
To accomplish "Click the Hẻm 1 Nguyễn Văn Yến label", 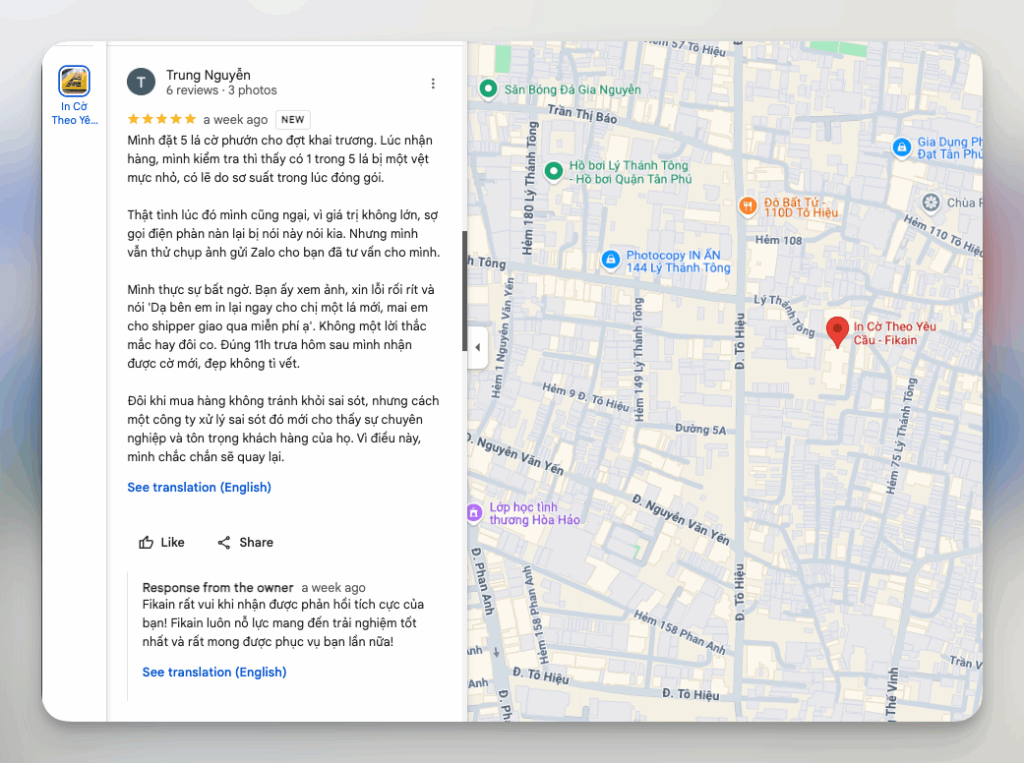I will (504, 338).
